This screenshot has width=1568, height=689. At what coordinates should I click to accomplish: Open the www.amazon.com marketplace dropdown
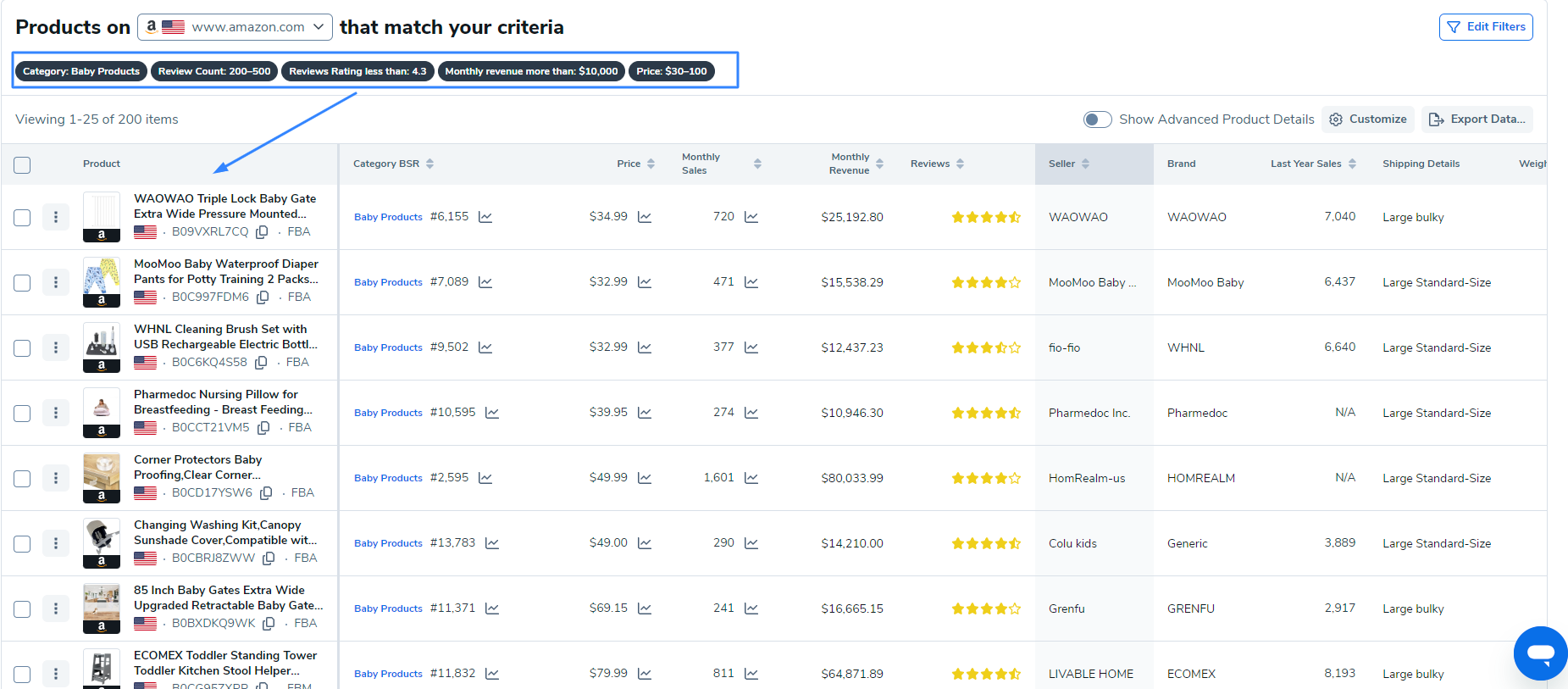click(x=235, y=27)
